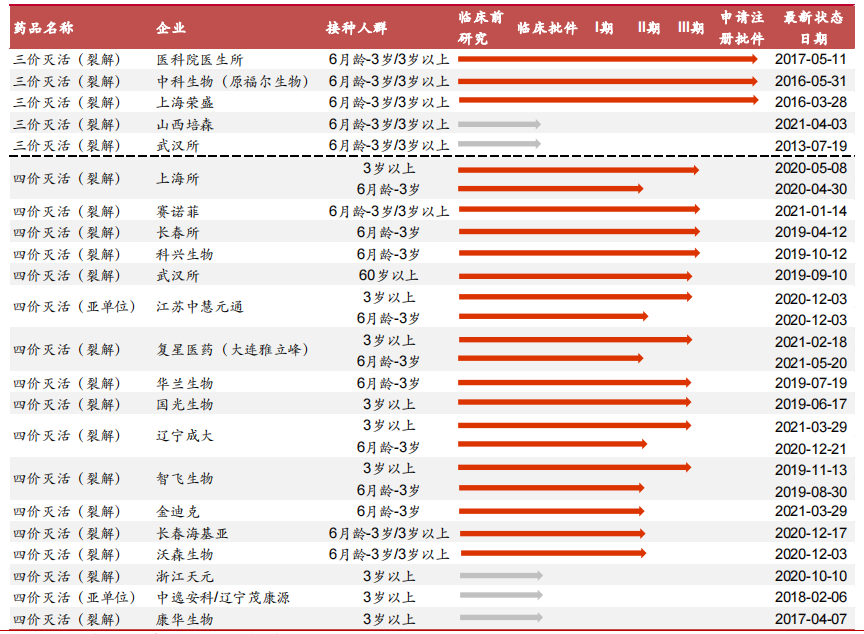Click the gray progress arrow for 康华生物
Image resolution: width=864 pixels, height=634 pixels.
[x=500, y=618]
